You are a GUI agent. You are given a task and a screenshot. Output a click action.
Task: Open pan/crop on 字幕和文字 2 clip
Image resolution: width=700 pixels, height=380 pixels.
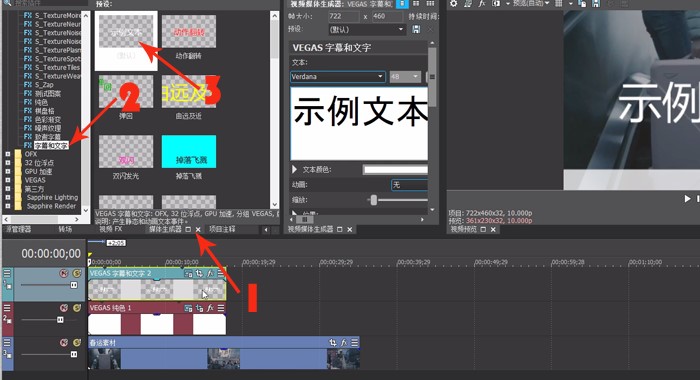click(x=199, y=273)
